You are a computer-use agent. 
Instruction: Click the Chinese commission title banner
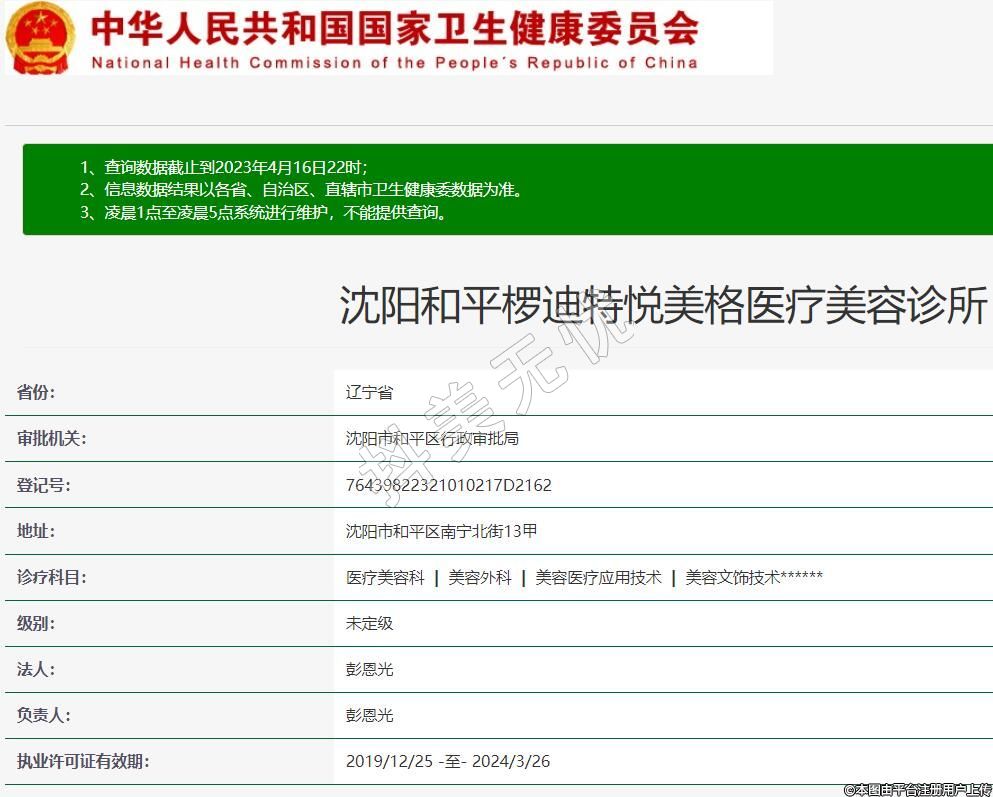[394, 28]
